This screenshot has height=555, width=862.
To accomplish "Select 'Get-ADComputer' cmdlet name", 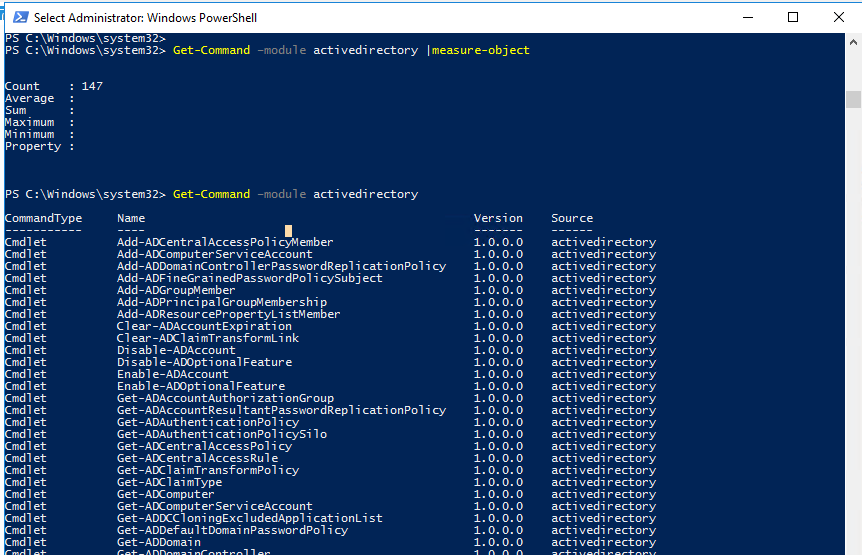I will coord(165,495).
